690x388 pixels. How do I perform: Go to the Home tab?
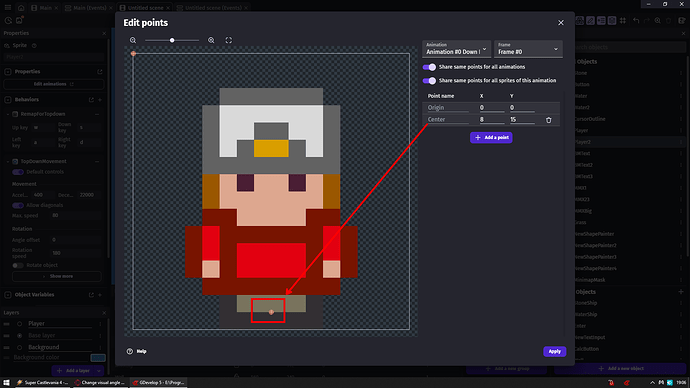[21, 8]
